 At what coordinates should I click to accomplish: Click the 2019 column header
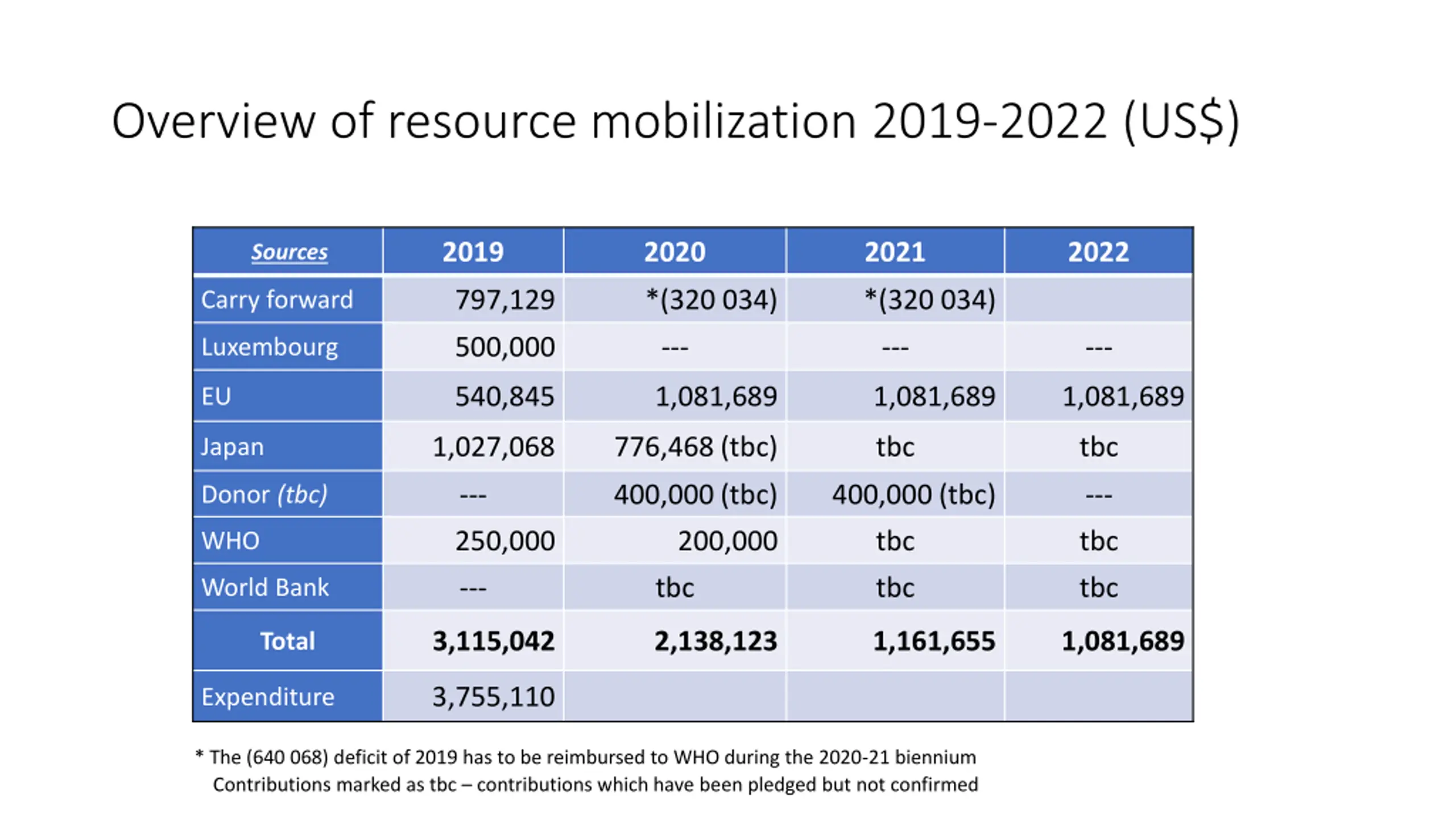(x=473, y=252)
